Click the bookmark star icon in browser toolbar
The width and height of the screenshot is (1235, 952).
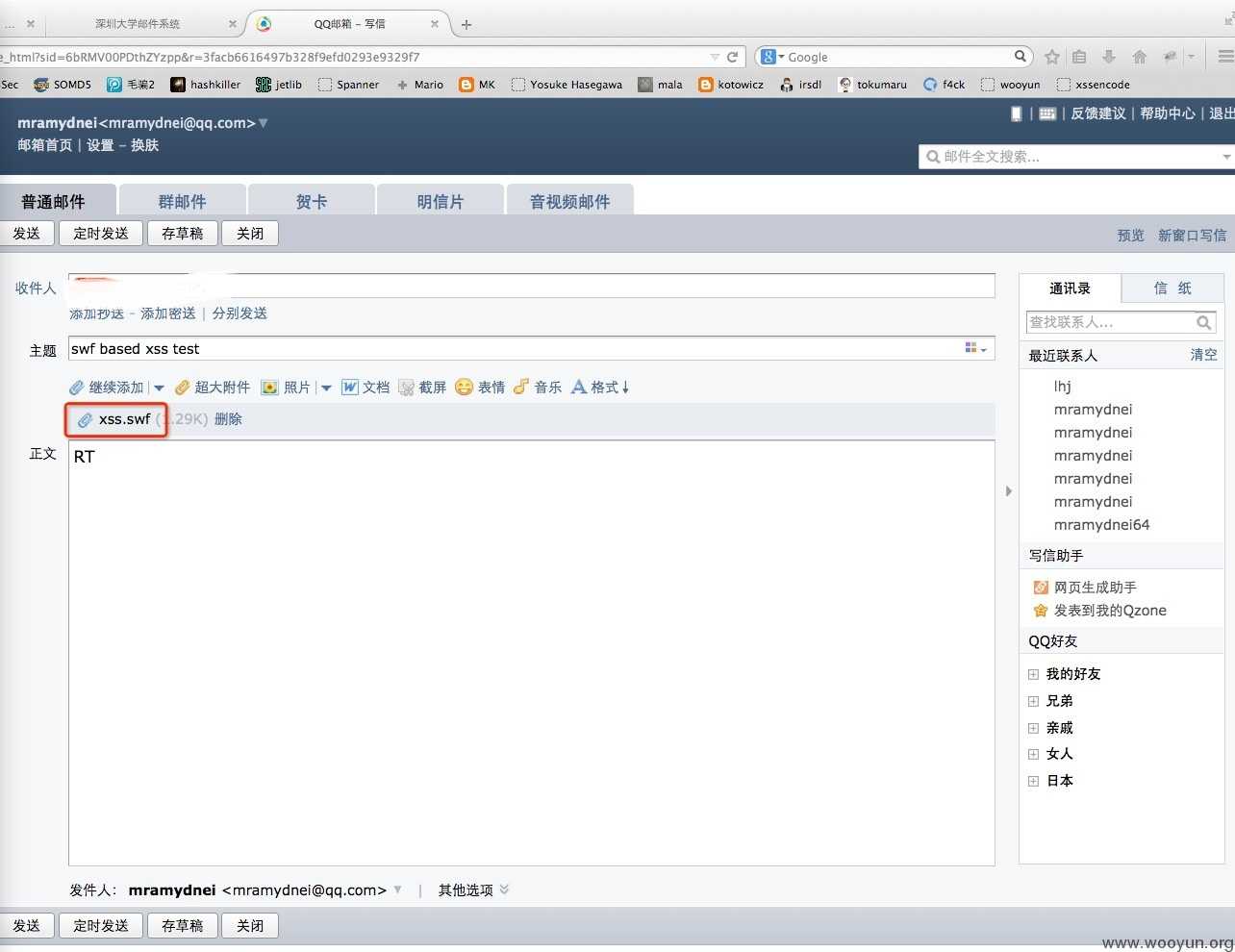point(1052,57)
